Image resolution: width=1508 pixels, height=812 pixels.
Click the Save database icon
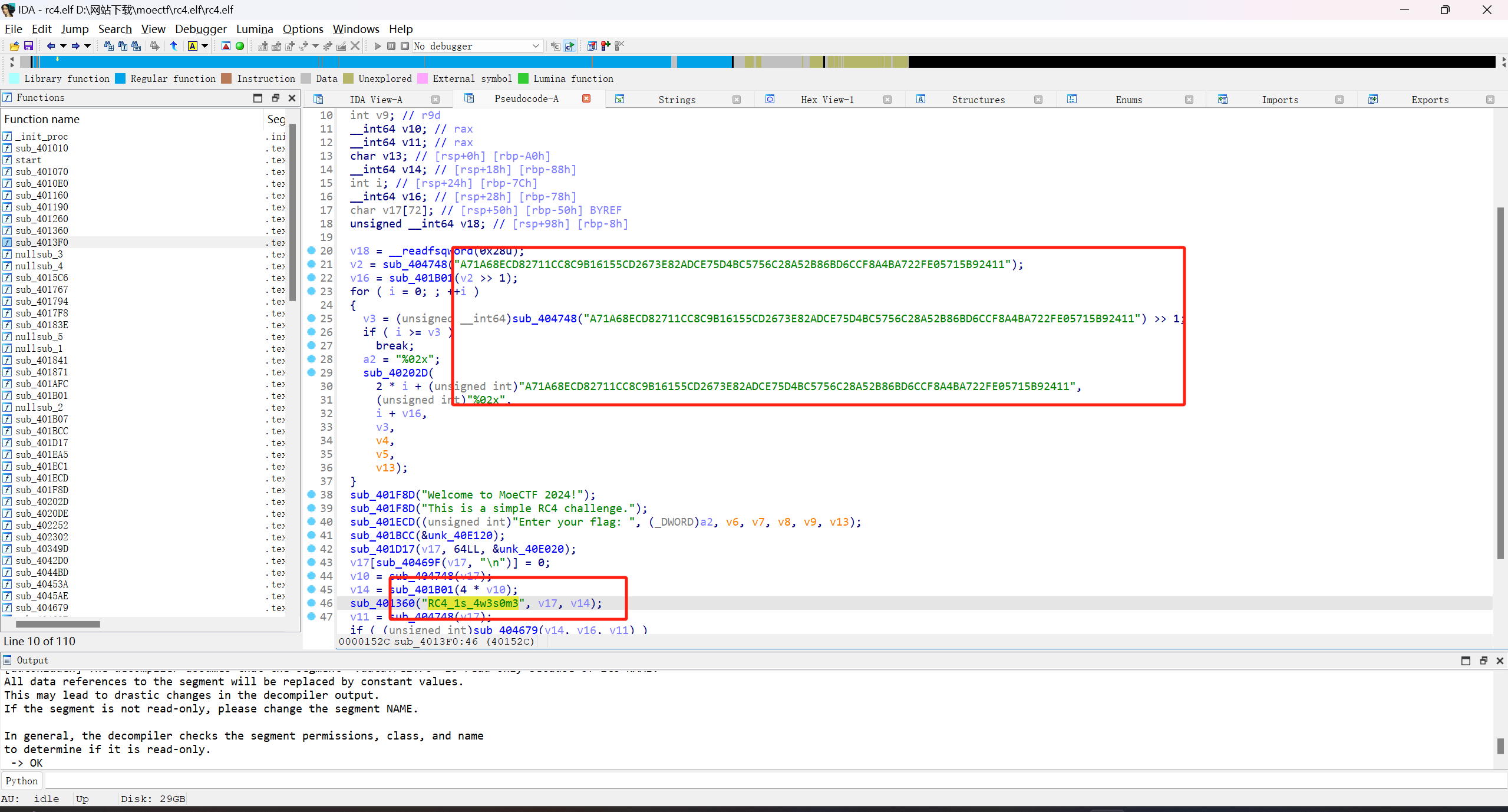click(28, 46)
